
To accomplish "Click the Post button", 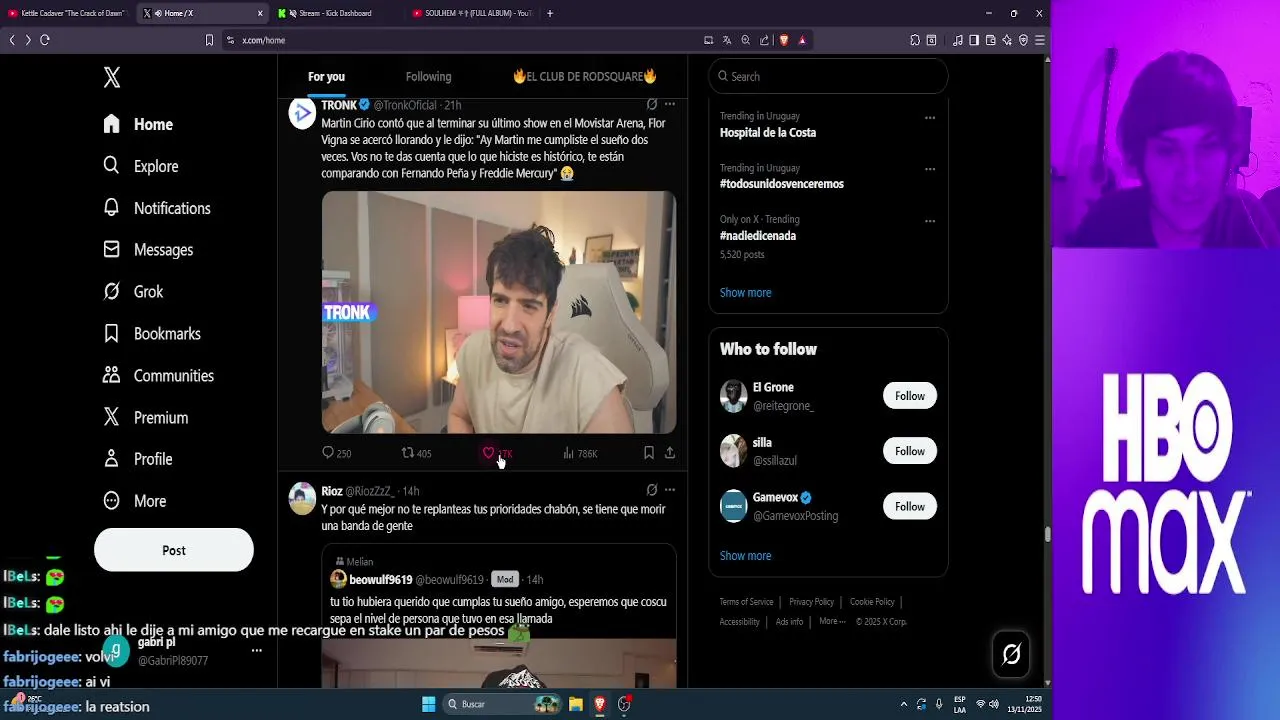I will click(174, 550).
